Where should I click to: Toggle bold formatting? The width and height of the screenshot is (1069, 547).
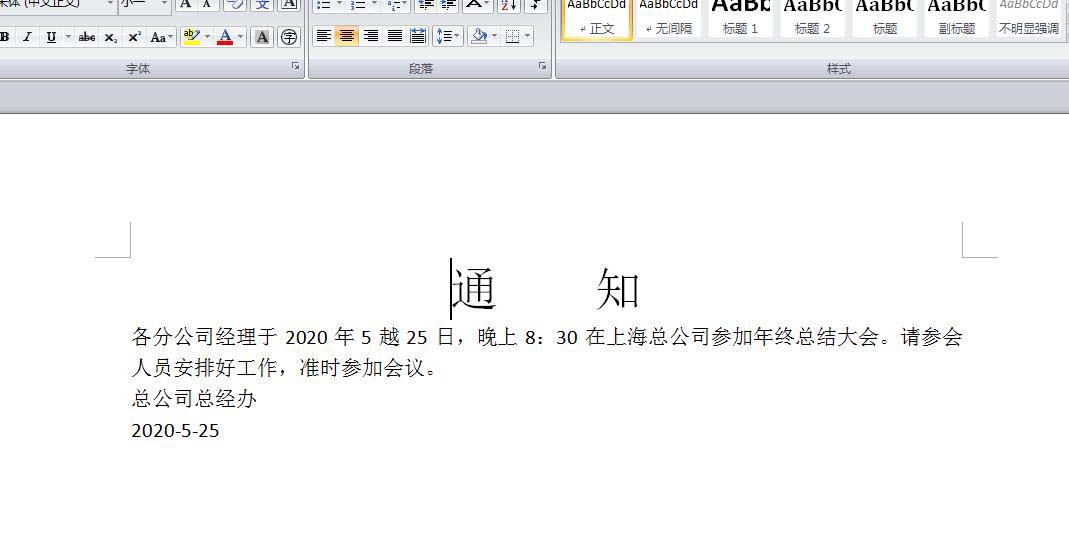[5, 37]
